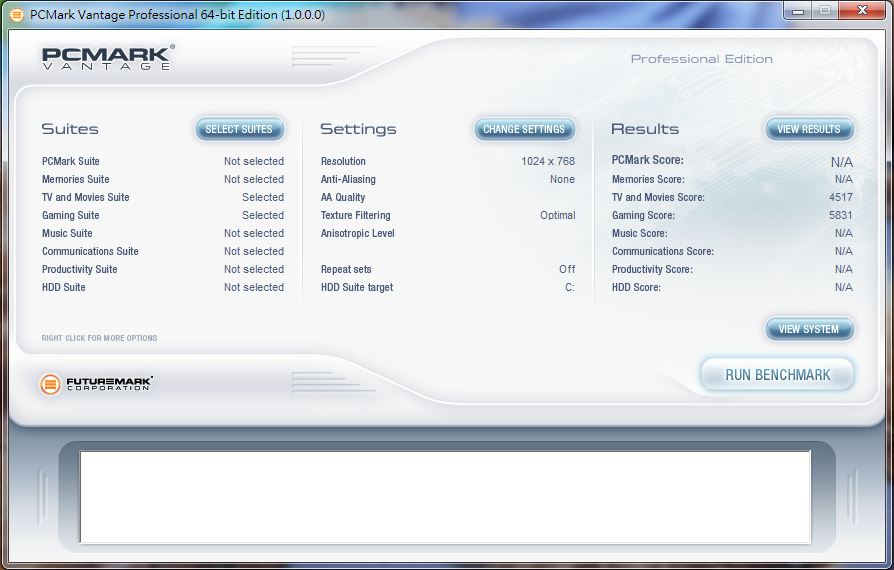894x570 pixels.
Task: Click the View System button
Action: coord(809,329)
